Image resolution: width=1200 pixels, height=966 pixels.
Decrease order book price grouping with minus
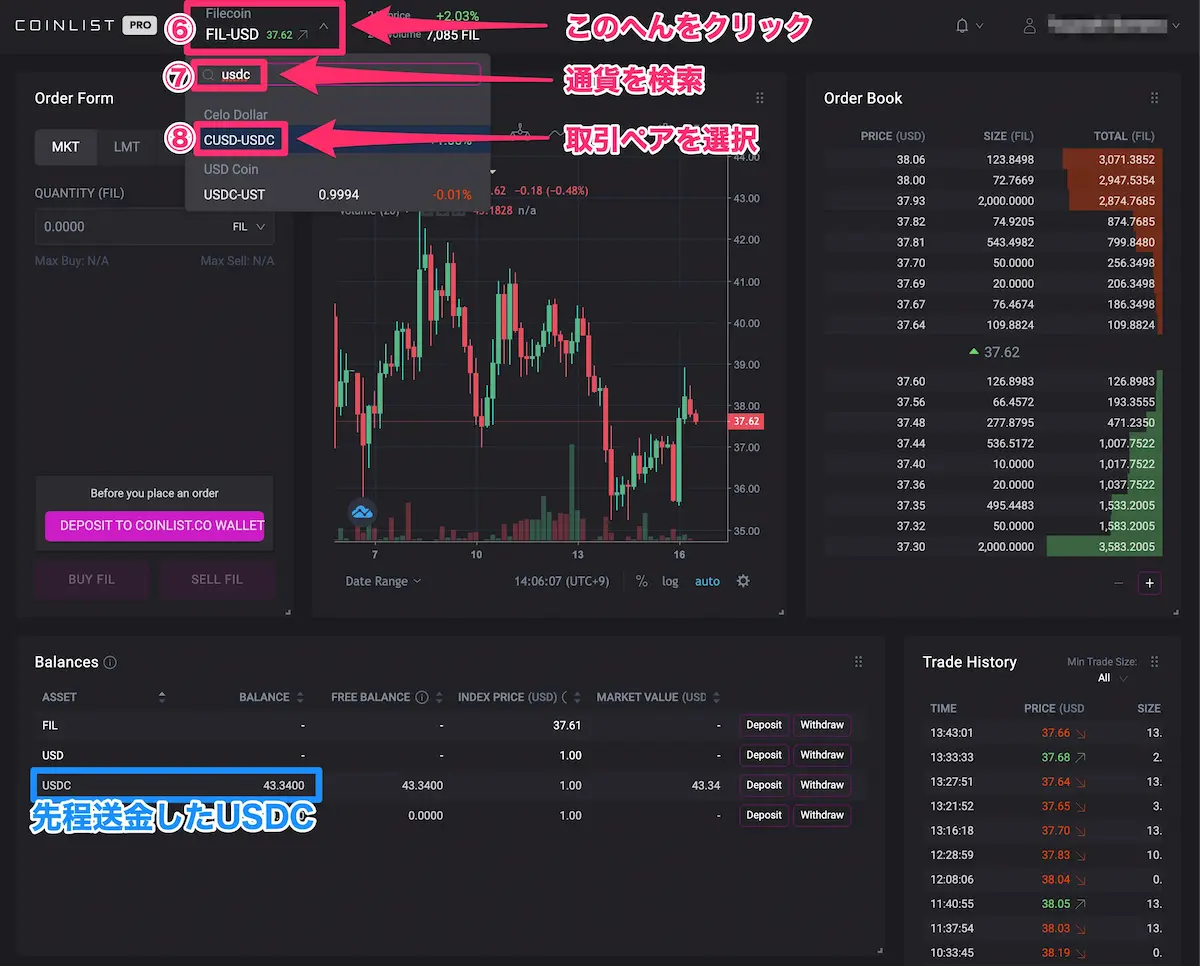1119,583
